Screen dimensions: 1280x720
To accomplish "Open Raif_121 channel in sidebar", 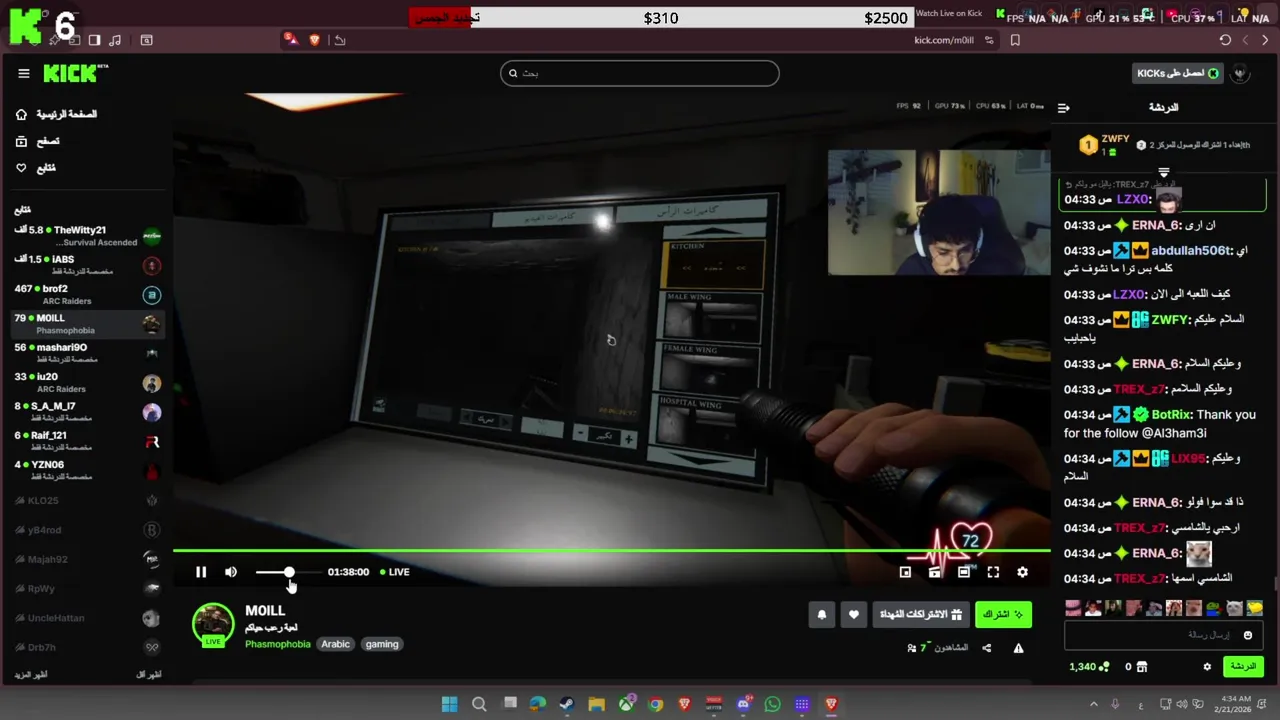I will click(x=88, y=441).
